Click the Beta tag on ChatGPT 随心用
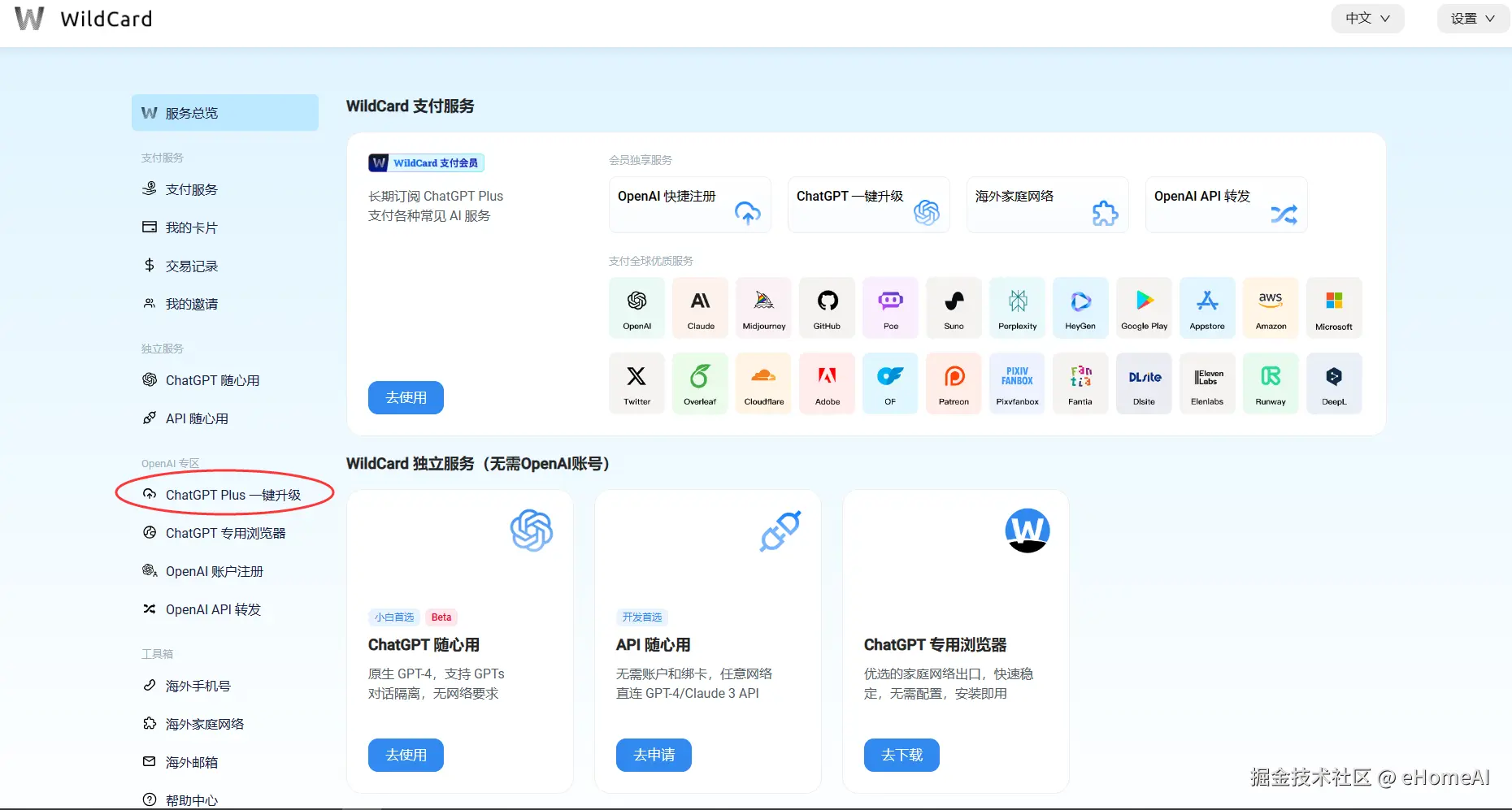Image resolution: width=1512 pixels, height=810 pixels. pos(441,617)
